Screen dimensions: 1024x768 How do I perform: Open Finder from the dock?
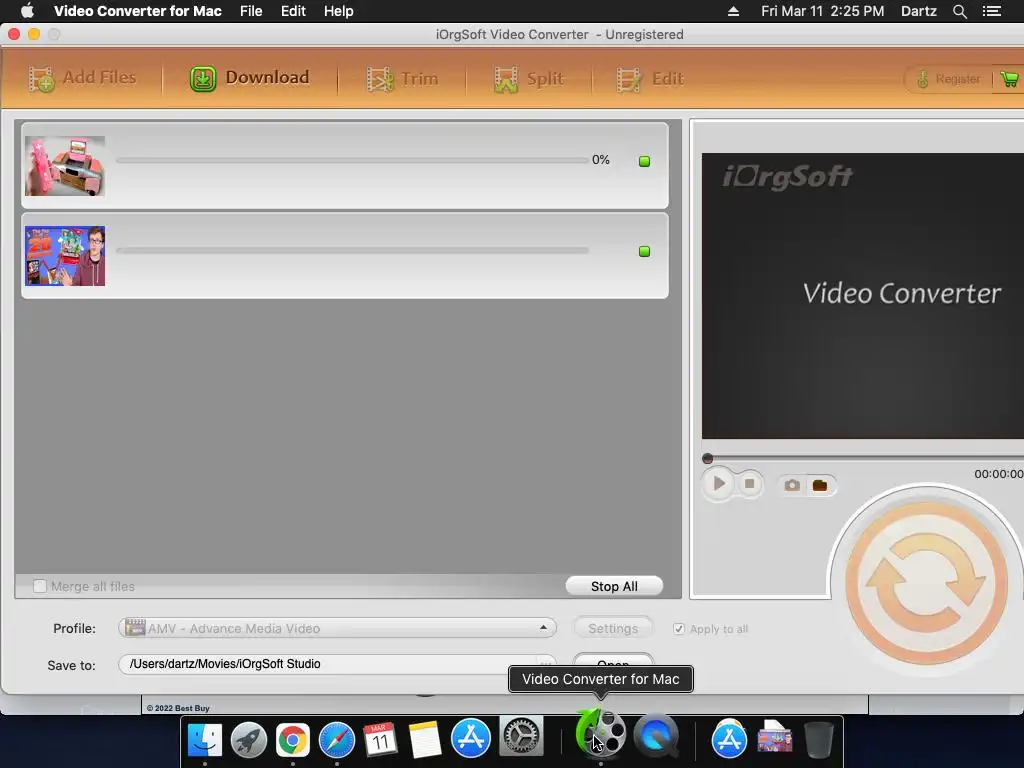point(204,739)
